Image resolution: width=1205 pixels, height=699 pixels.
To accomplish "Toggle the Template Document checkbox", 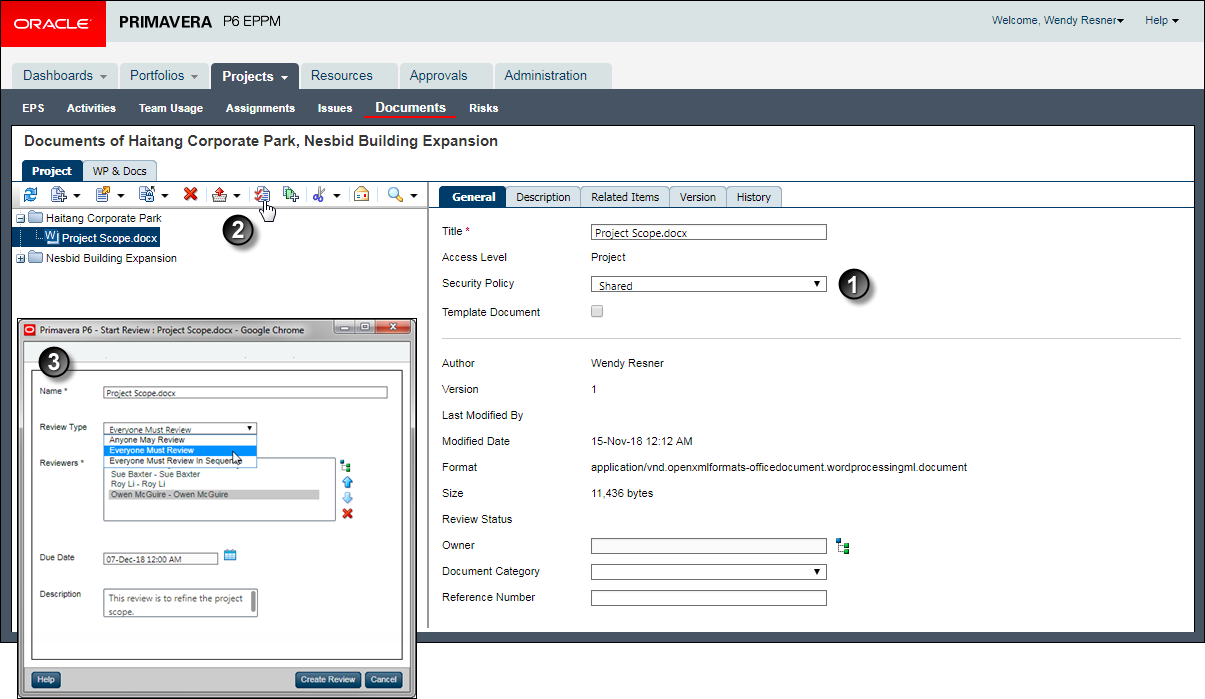I will click(597, 311).
